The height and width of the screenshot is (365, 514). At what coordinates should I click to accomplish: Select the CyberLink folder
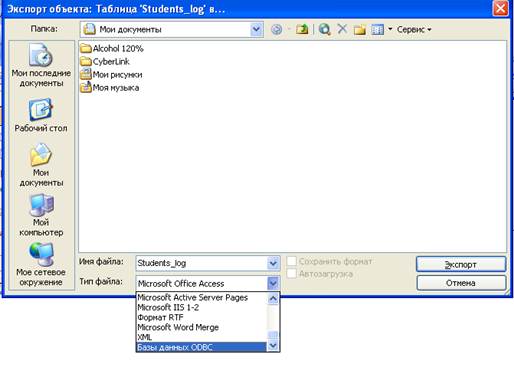pyautogui.click(x=105, y=62)
